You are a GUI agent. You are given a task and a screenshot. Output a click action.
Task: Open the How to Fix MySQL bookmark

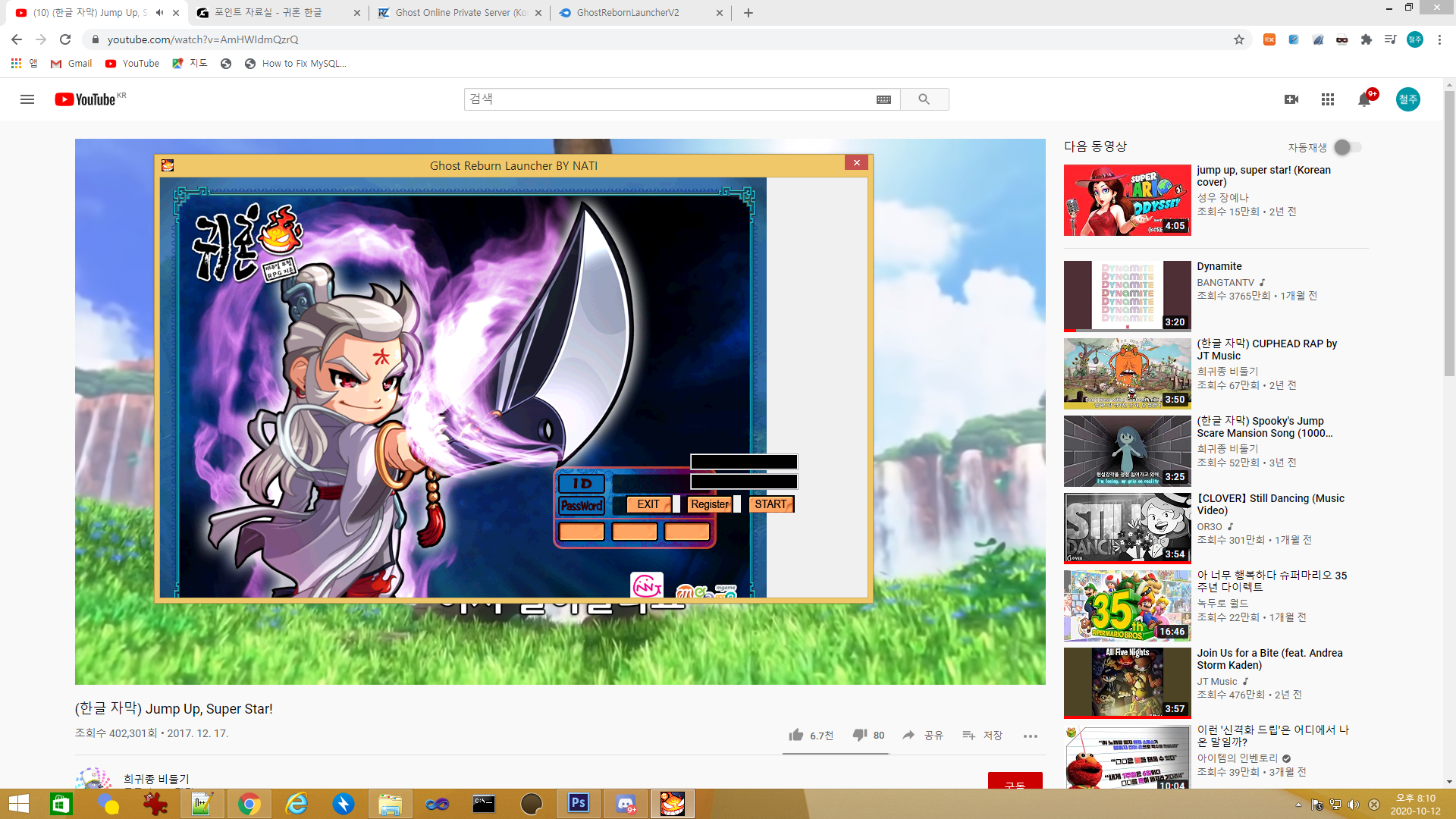(x=295, y=64)
